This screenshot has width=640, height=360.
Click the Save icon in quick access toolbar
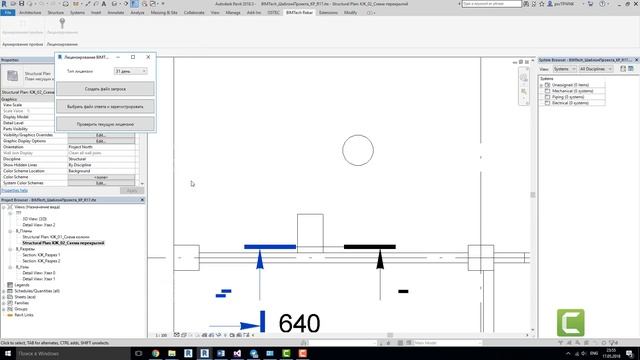tap(21, 4)
